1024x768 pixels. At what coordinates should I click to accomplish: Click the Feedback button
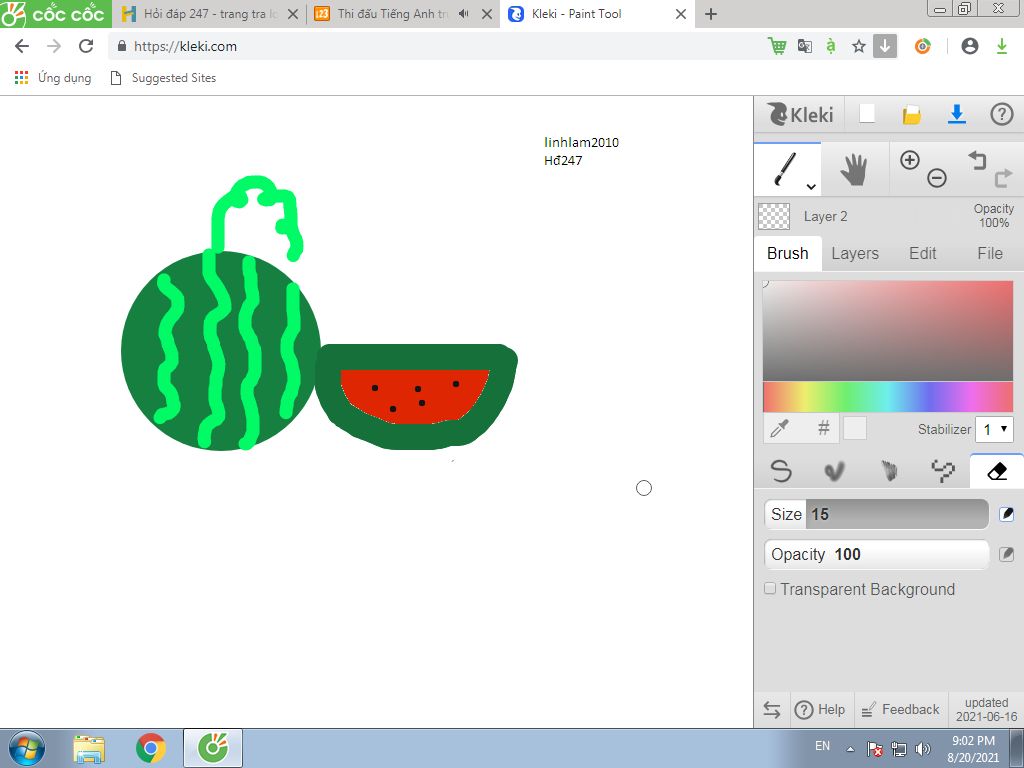901,709
